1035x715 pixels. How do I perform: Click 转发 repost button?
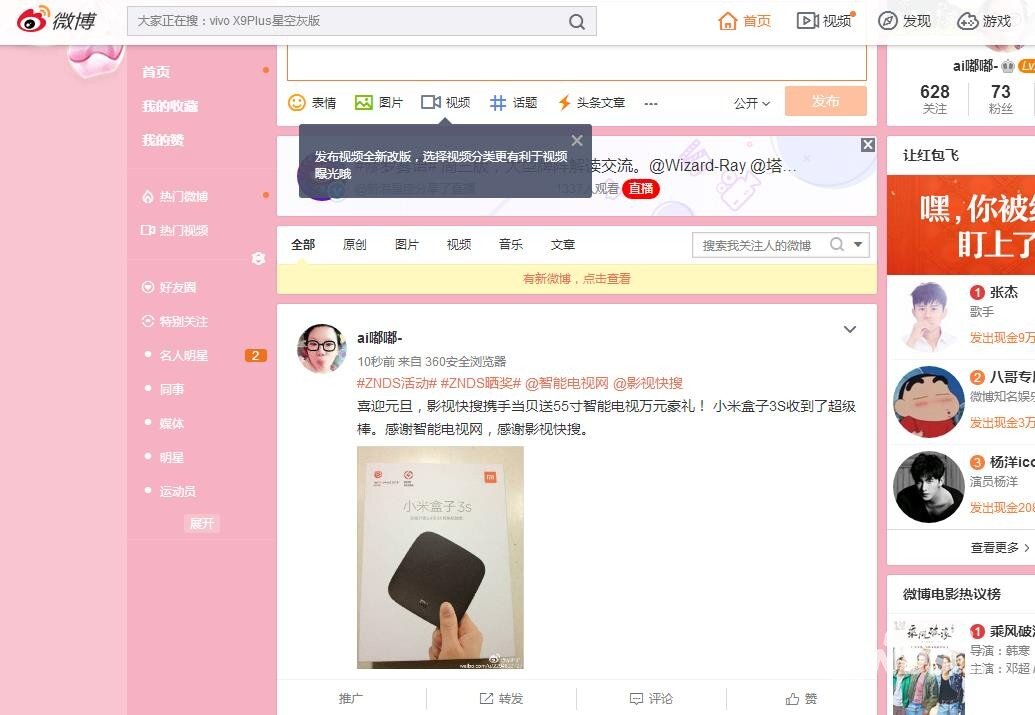(501, 698)
